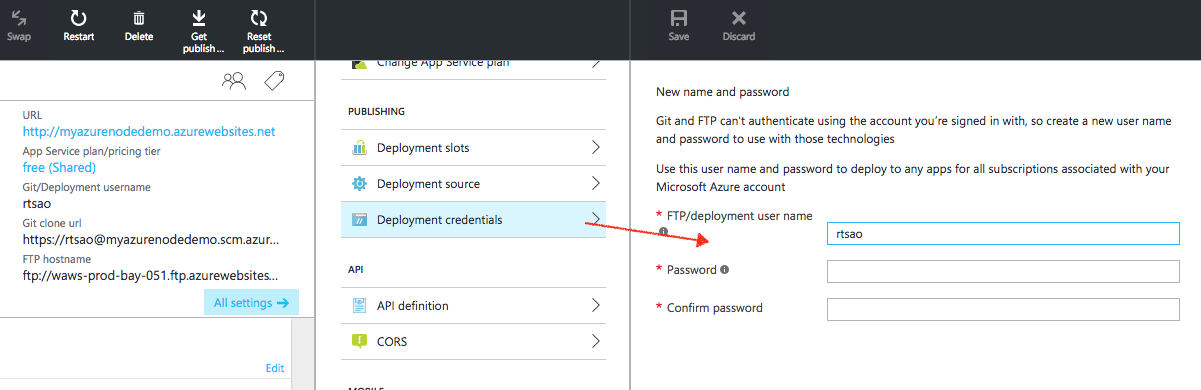Save the deployment credentials
This screenshot has width=1201, height=390.
coord(679,18)
